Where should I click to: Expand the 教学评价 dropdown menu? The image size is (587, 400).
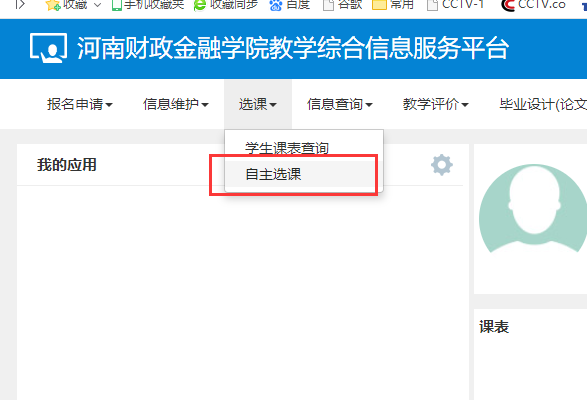(x=435, y=104)
